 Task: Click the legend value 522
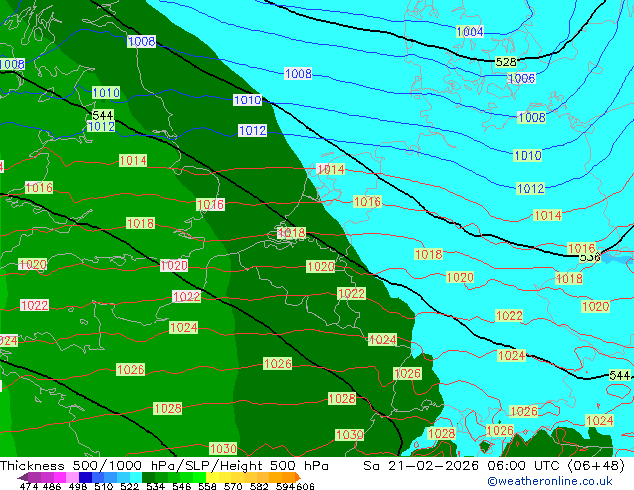[x=129, y=486]
